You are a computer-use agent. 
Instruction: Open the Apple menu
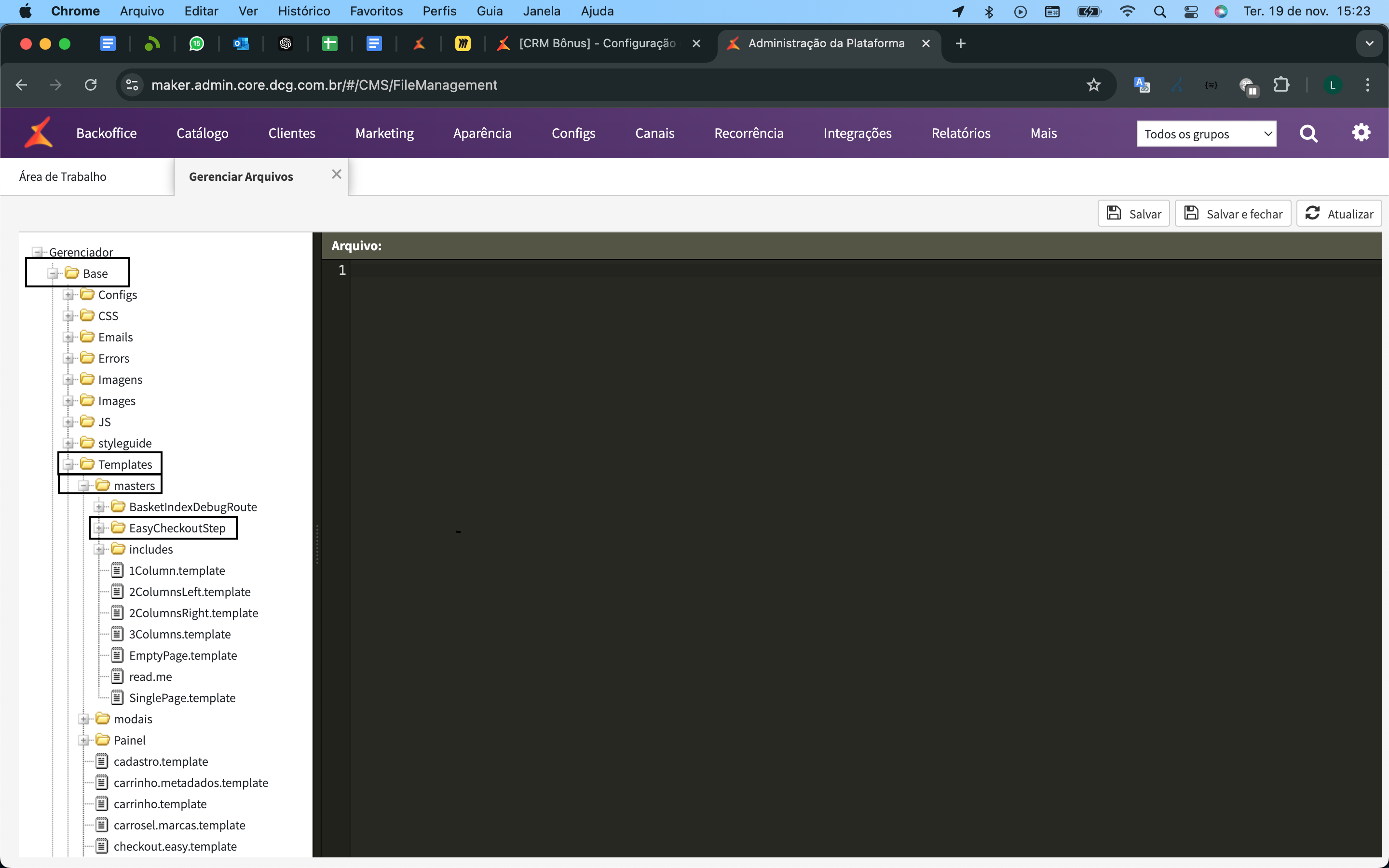coord(25,12)
